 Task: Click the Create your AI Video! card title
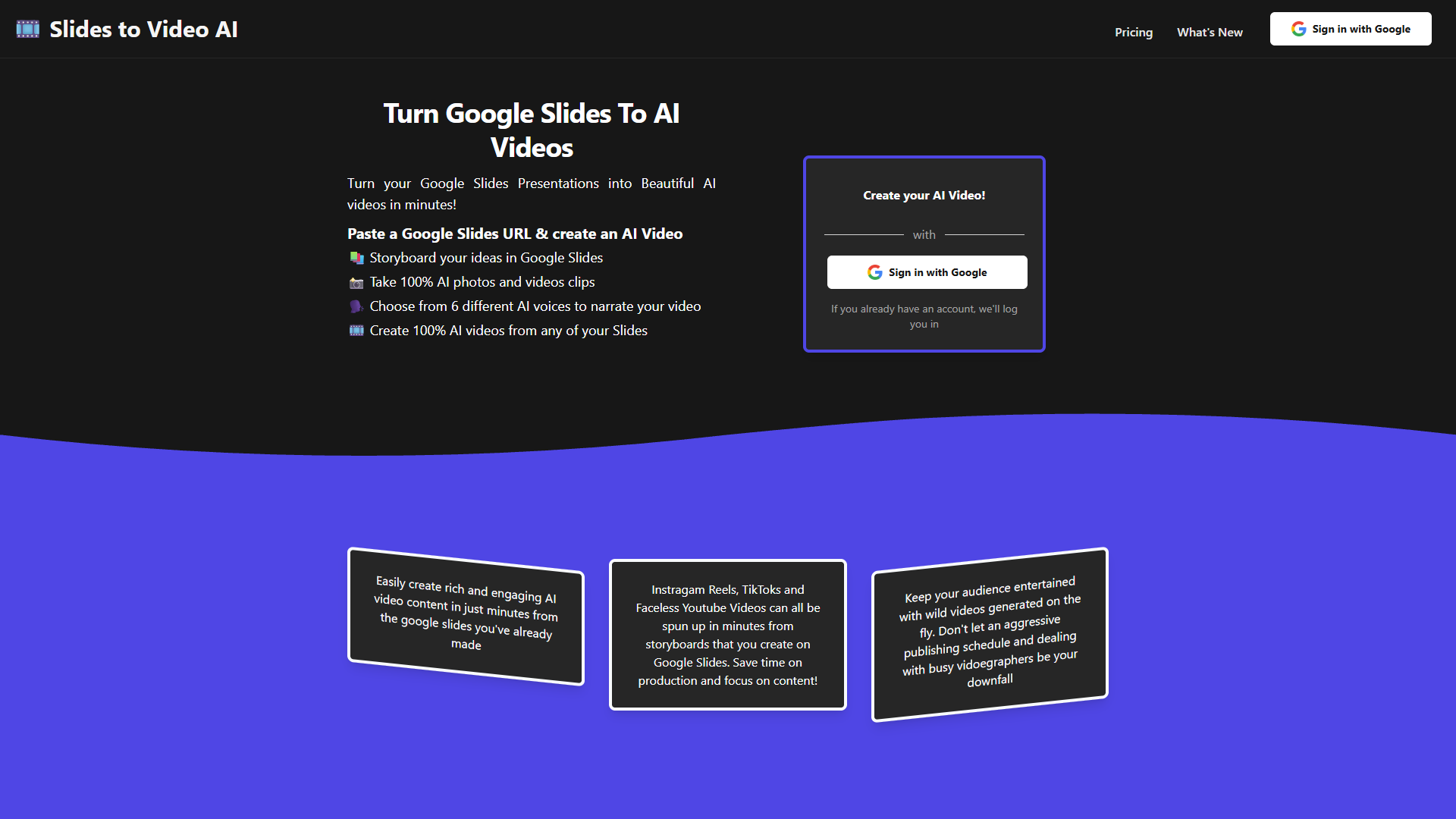tap(924, 196)
